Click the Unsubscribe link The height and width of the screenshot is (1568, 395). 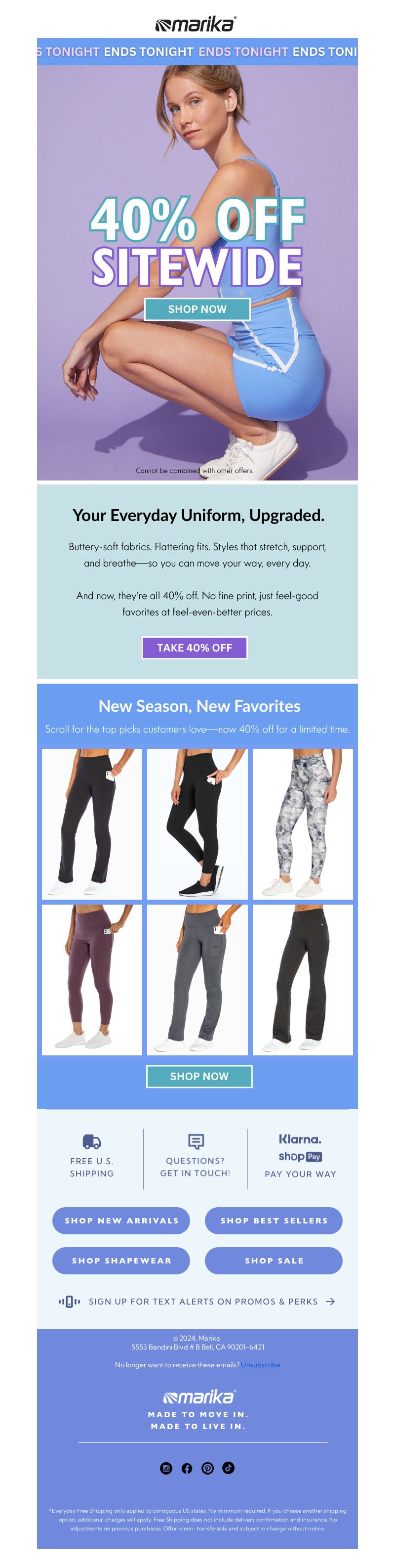(261, 1365)
